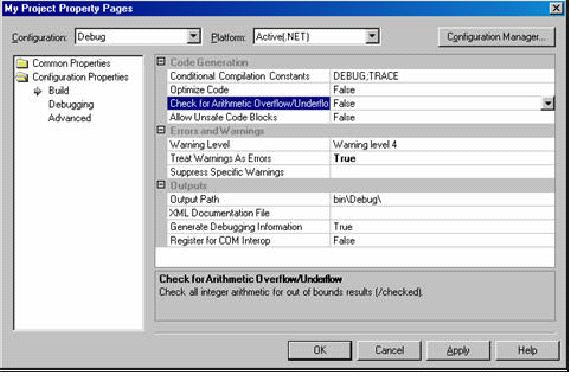
Task: Open the Platform dropdown showing Active(.NET)
Action: pyautogui.click(x=372, y=36)
